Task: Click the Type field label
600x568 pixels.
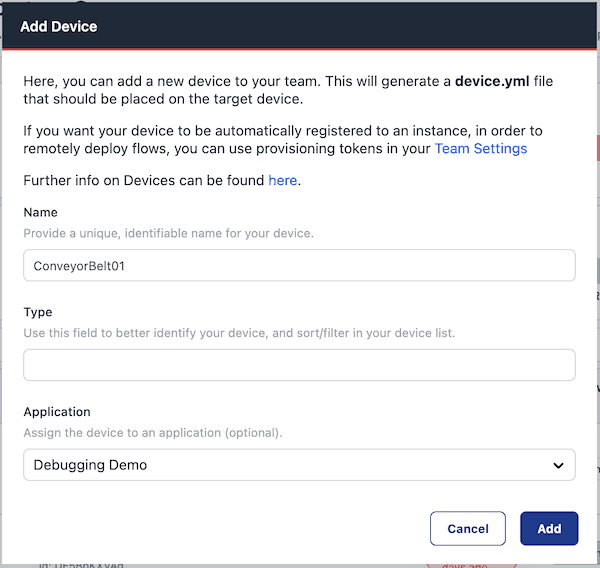Action: click(x=38, y=312)
